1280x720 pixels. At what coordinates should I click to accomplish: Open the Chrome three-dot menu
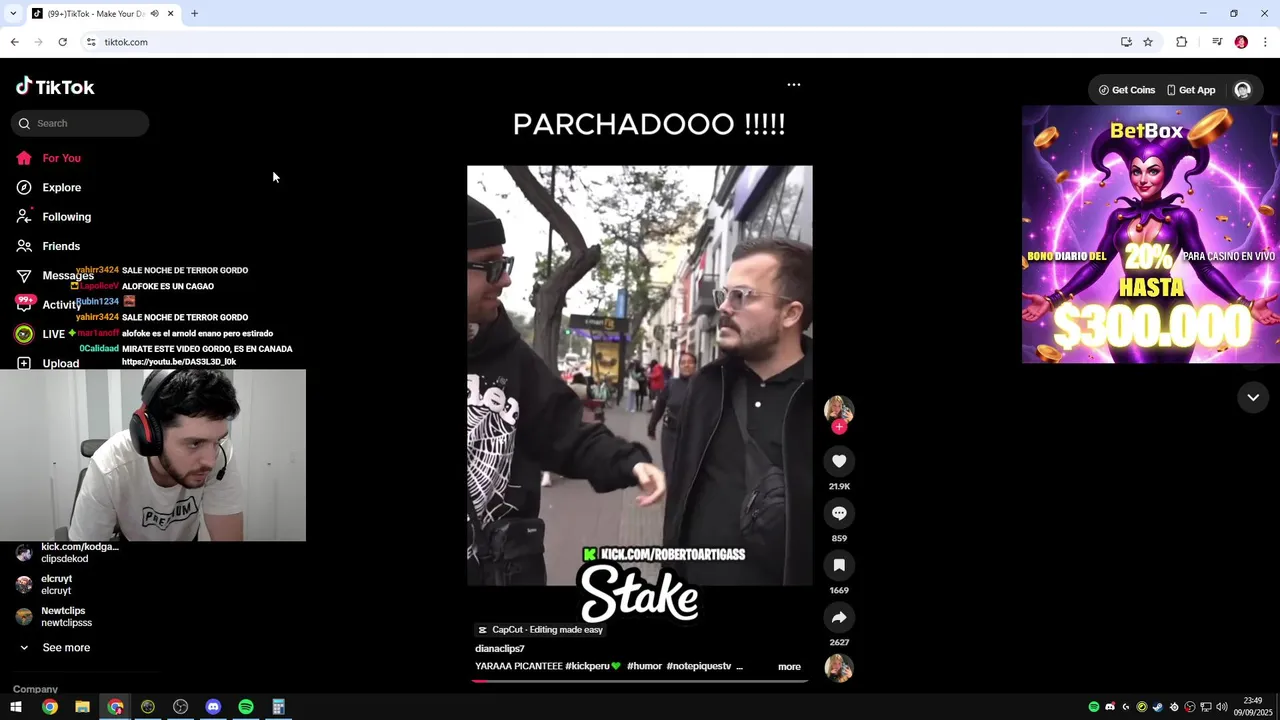click(x=1265, y=42)
